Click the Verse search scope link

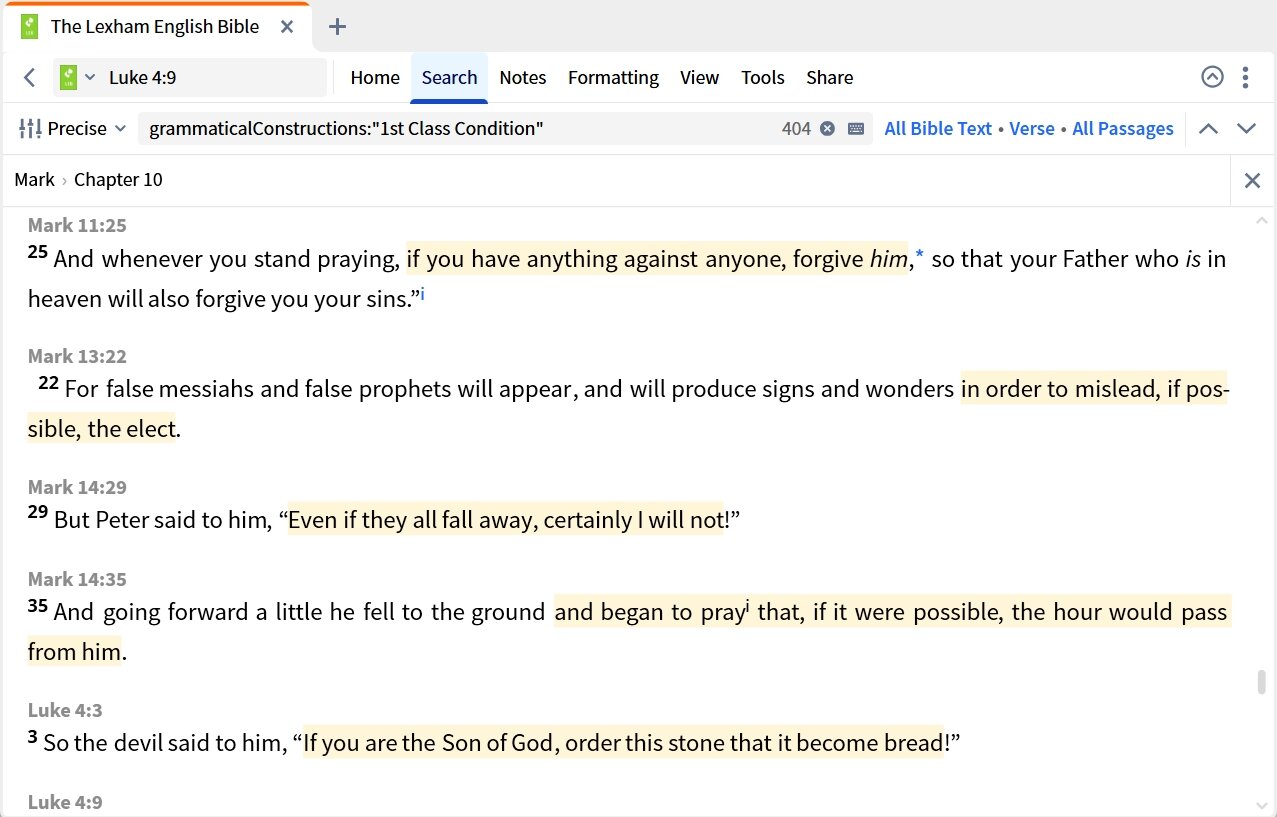click(1032, 128)
